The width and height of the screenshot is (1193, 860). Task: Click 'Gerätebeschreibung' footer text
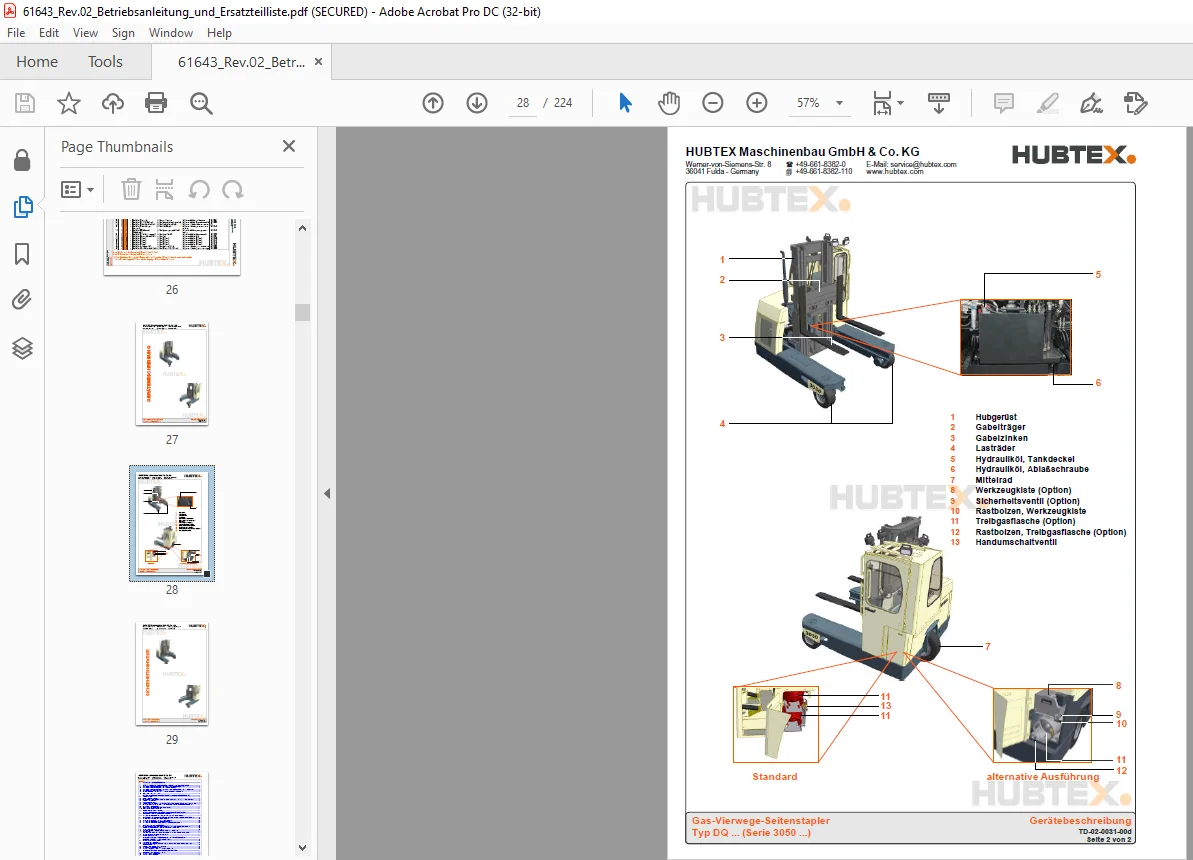pos(1080,820)
